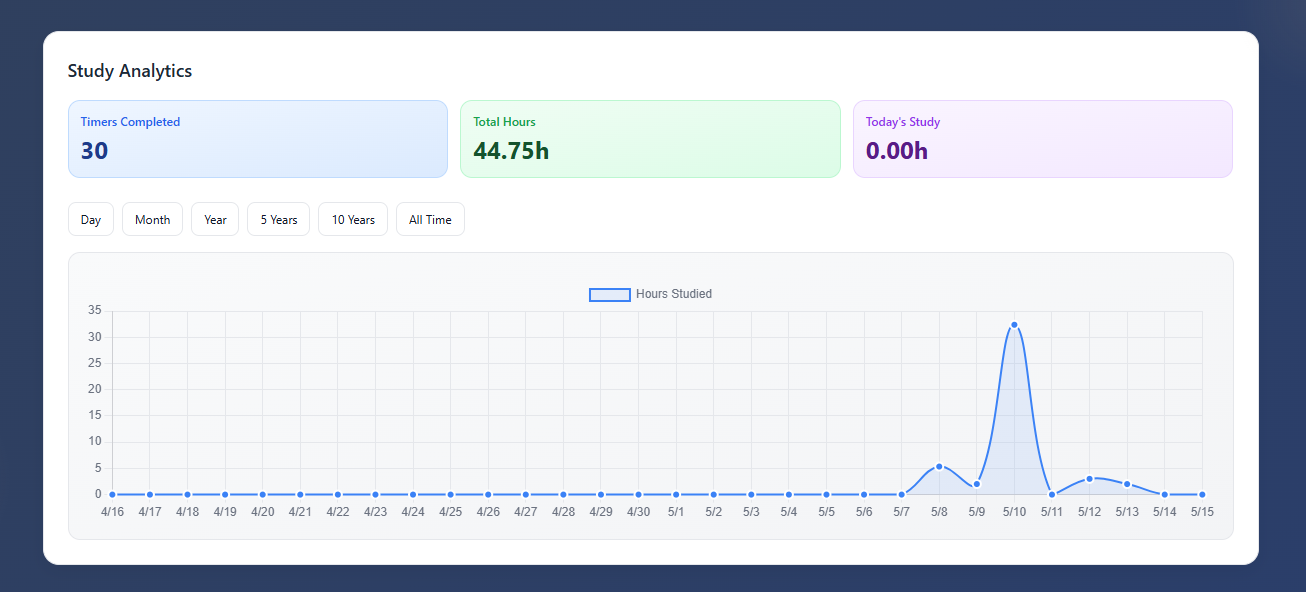Click the 4/20 x-axis label

click(x=263, y=512)
